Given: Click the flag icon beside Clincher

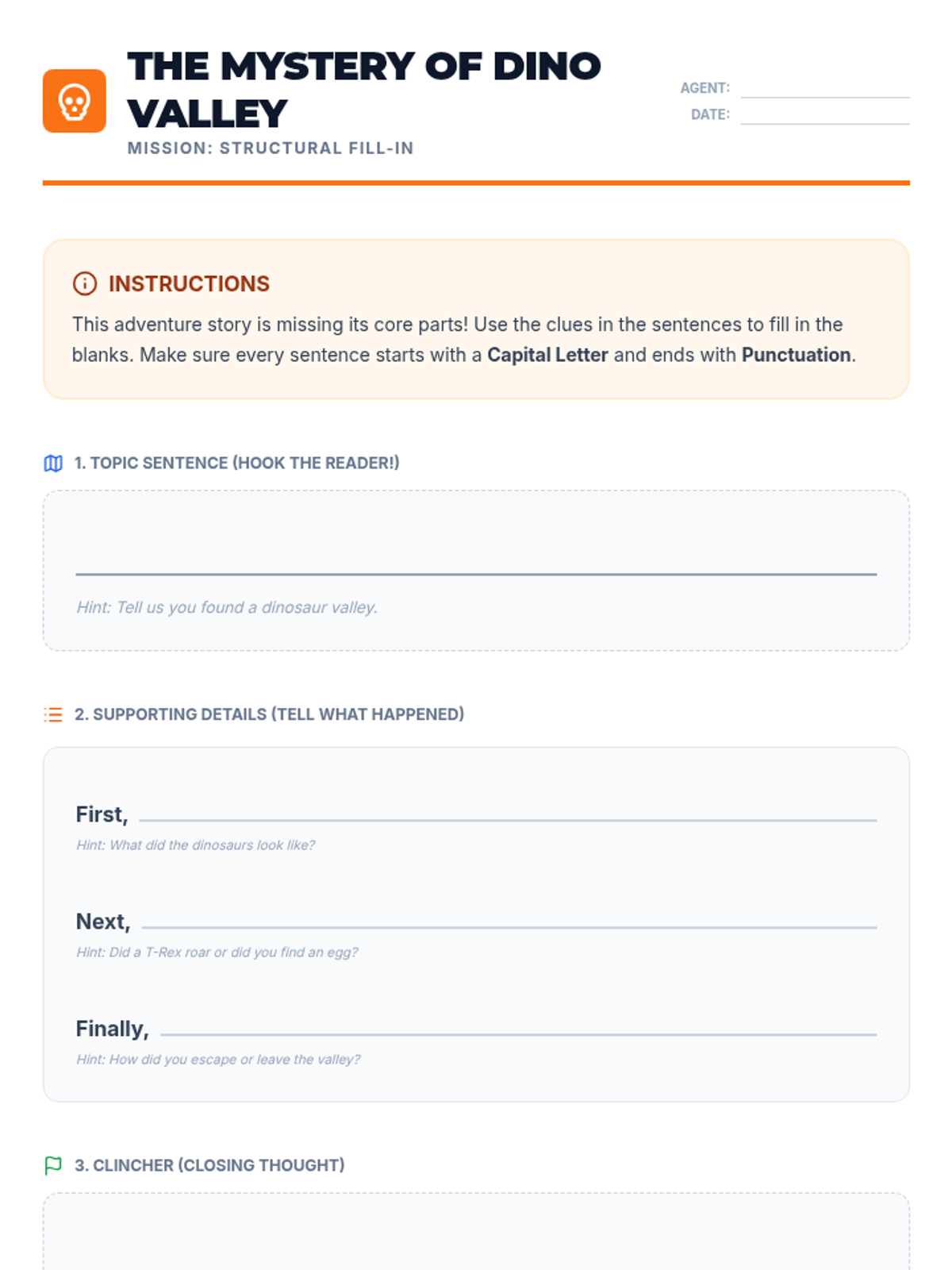Looking at the screenshot, I should coord(53,1165).
